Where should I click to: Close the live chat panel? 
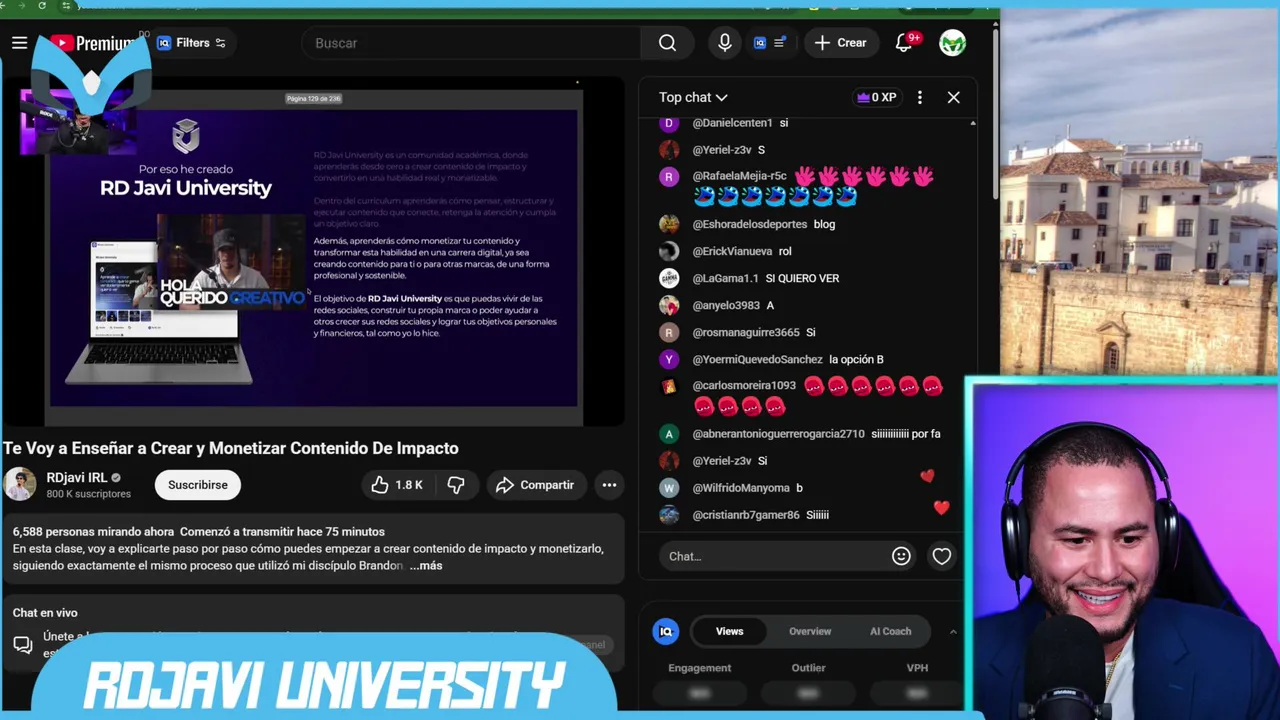coord(953,97)
